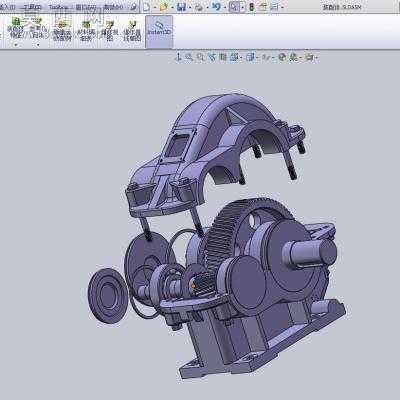Open the 插入 (Insert) menu
The image size is (400, 400).
[x=7, y=7]
